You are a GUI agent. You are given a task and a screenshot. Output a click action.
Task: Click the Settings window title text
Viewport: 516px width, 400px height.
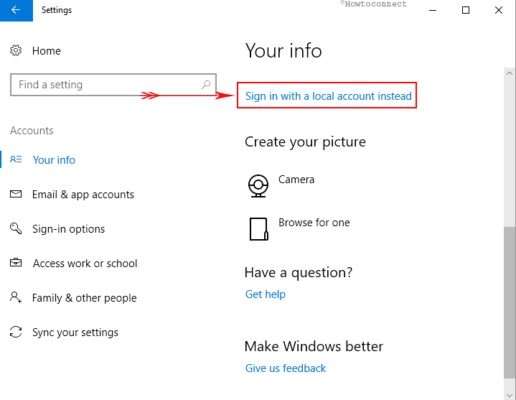pyautogui.click(x=56, y=10)
